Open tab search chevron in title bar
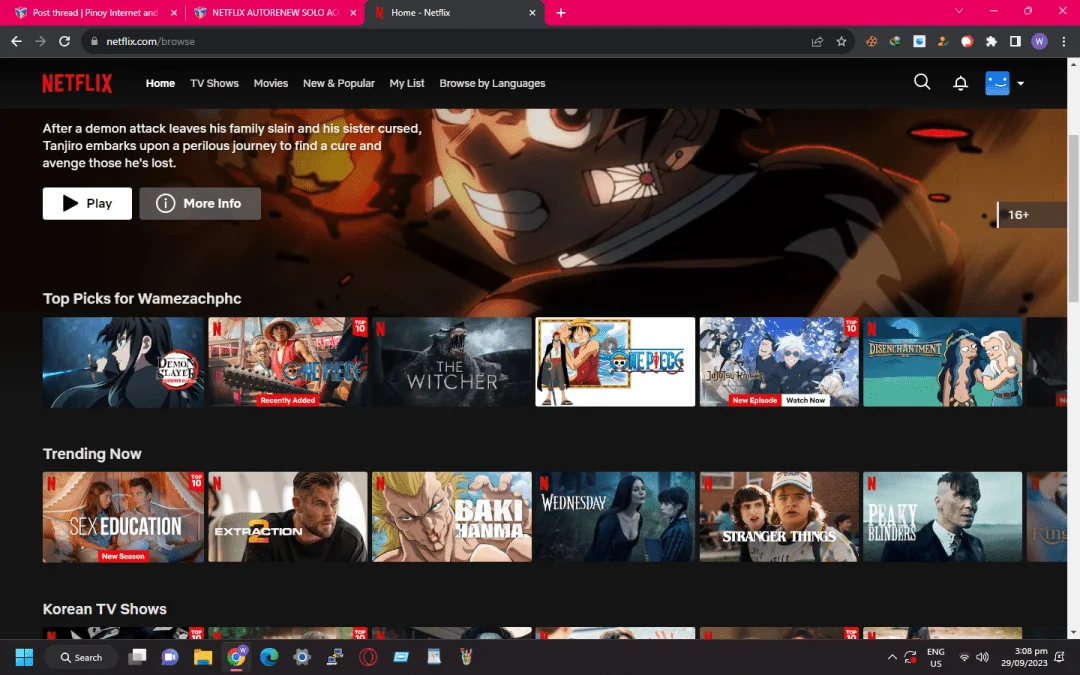Image resolution: width=1080 pixels, height=675 pixels. click(x=958, y=11)
